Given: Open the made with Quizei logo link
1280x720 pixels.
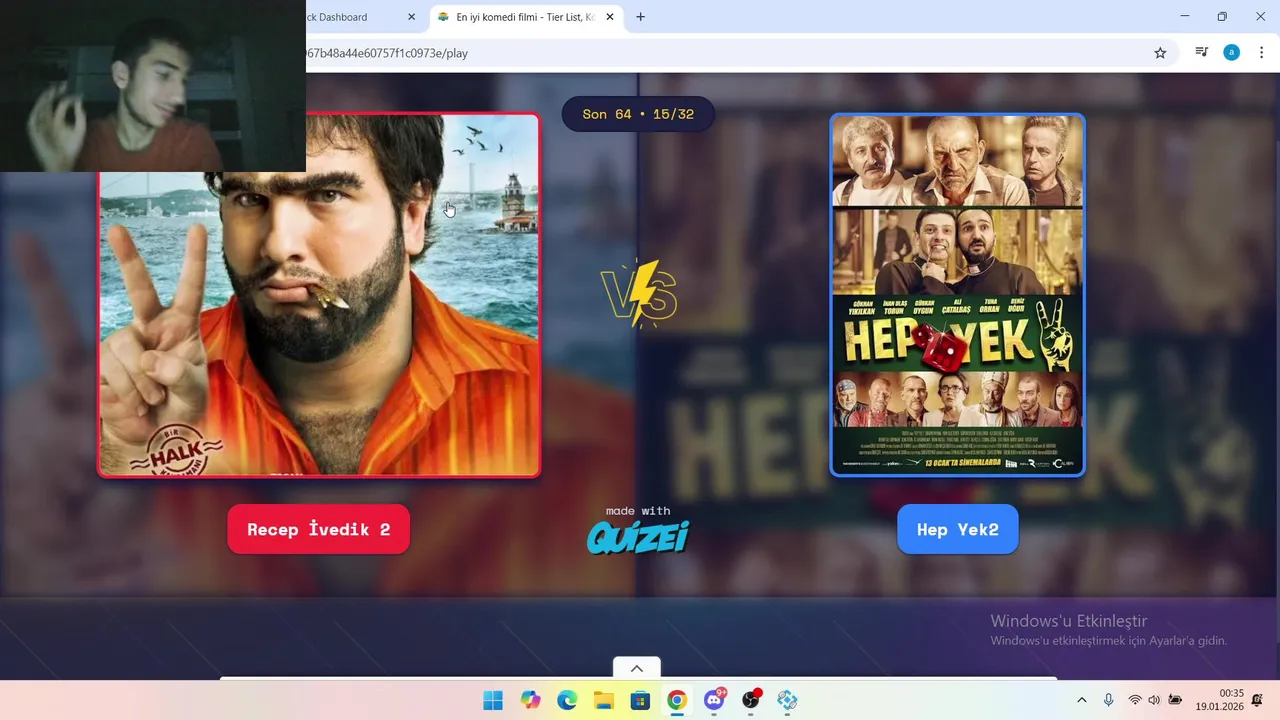Looking at the screenshot, I should [x=638, y=530].
